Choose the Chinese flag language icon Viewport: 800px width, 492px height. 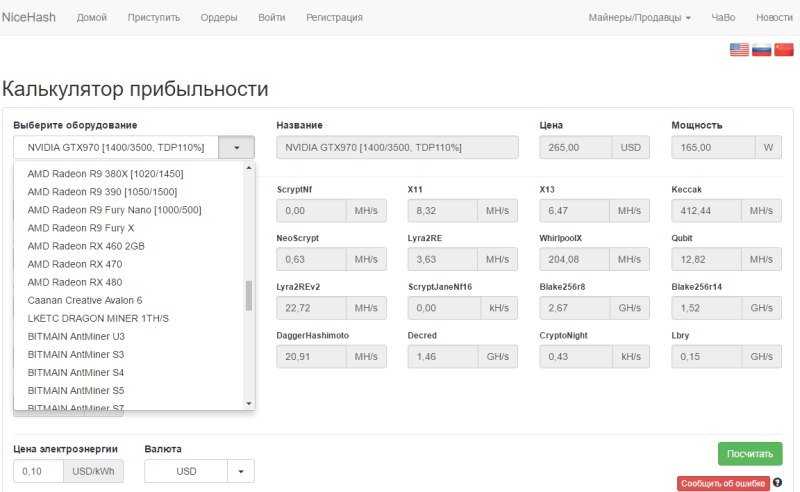(784, 50)
